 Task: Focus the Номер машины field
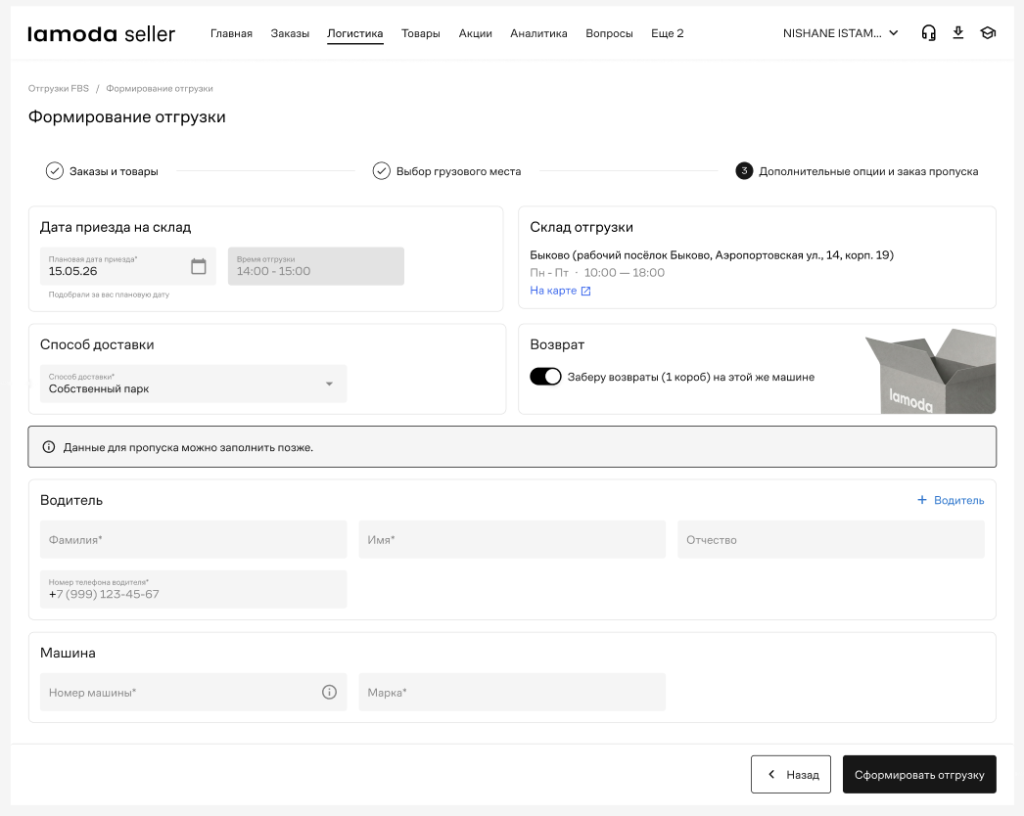pyautogui.click(x=193, y=692)
